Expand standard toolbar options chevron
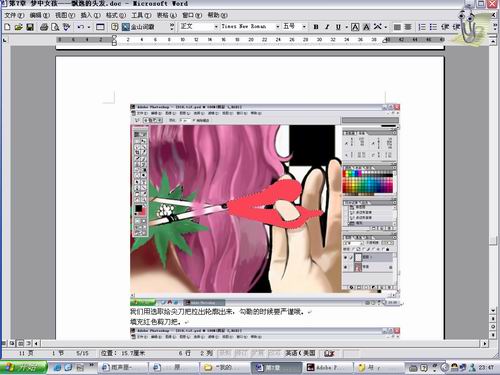The width and height of the screenshot is (500, 375). [x=172, y=27]
